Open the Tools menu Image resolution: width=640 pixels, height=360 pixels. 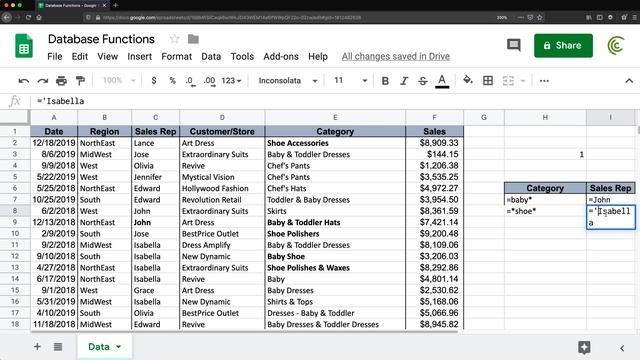pos(242,56)
